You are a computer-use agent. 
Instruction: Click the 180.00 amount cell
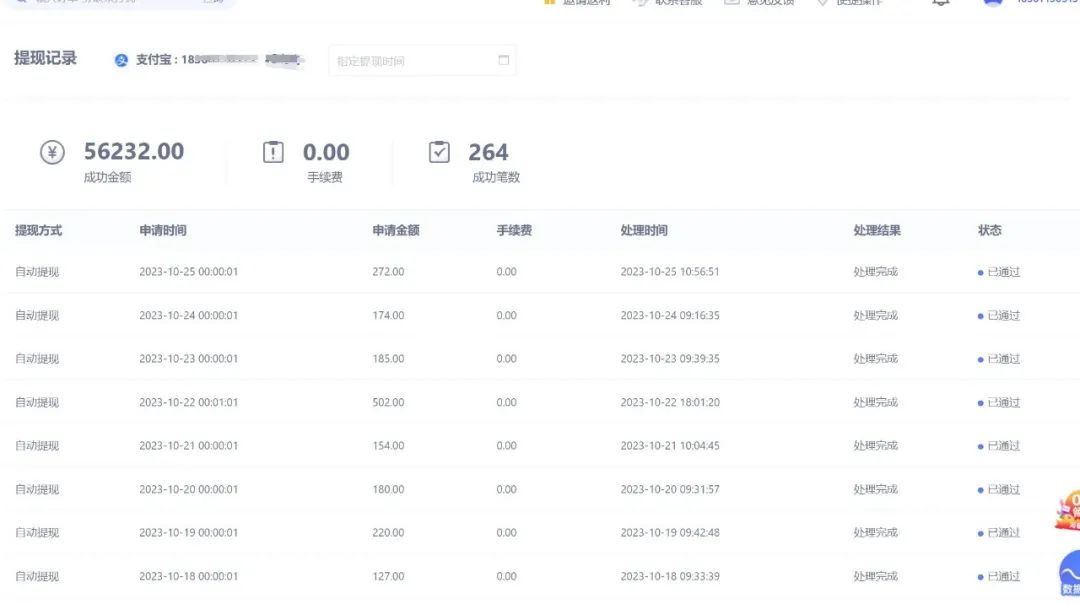(388, 490)
